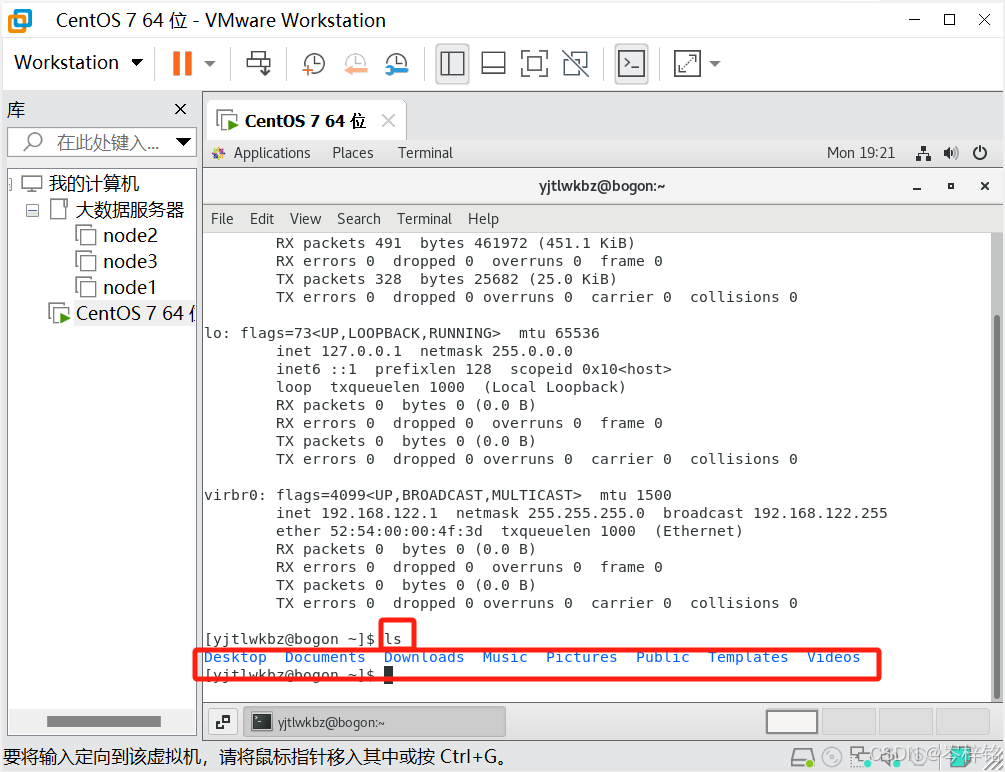Switch to Unity mode
Screen dimensions: 1005x772
(576, 63)
